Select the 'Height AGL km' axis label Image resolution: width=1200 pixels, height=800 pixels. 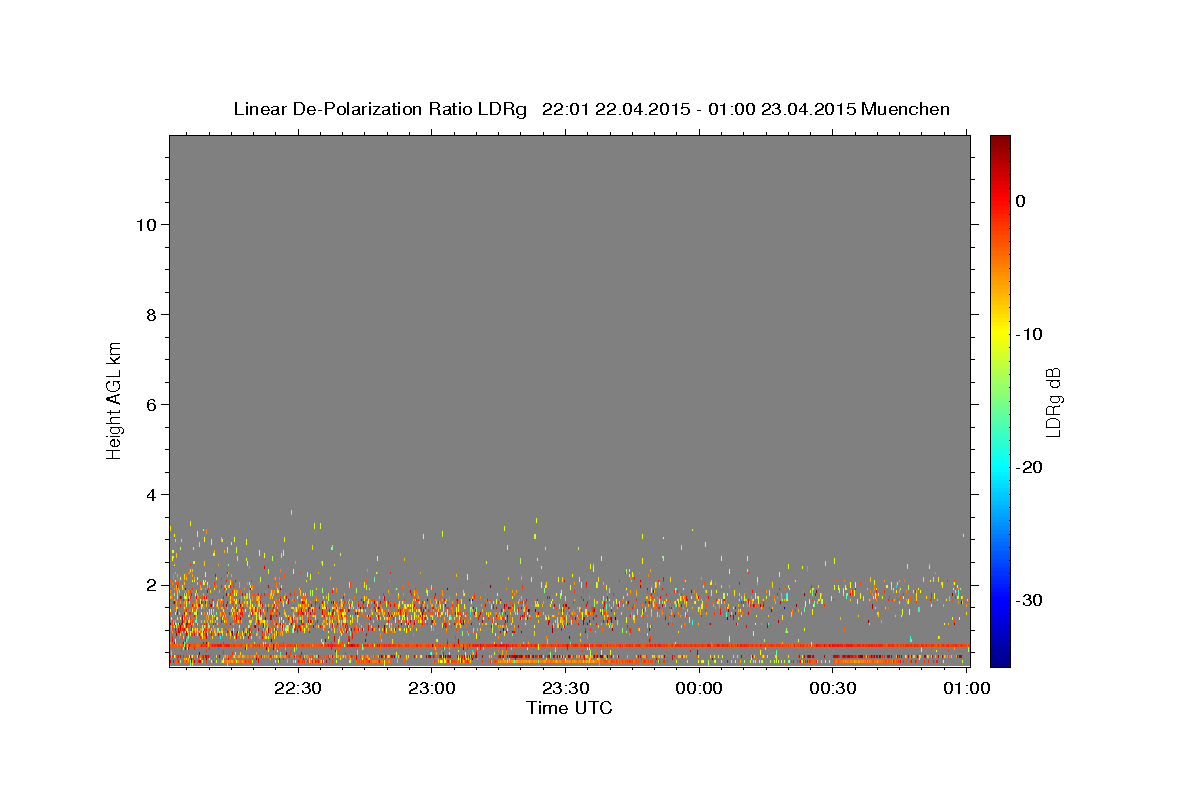coord(114,399)
